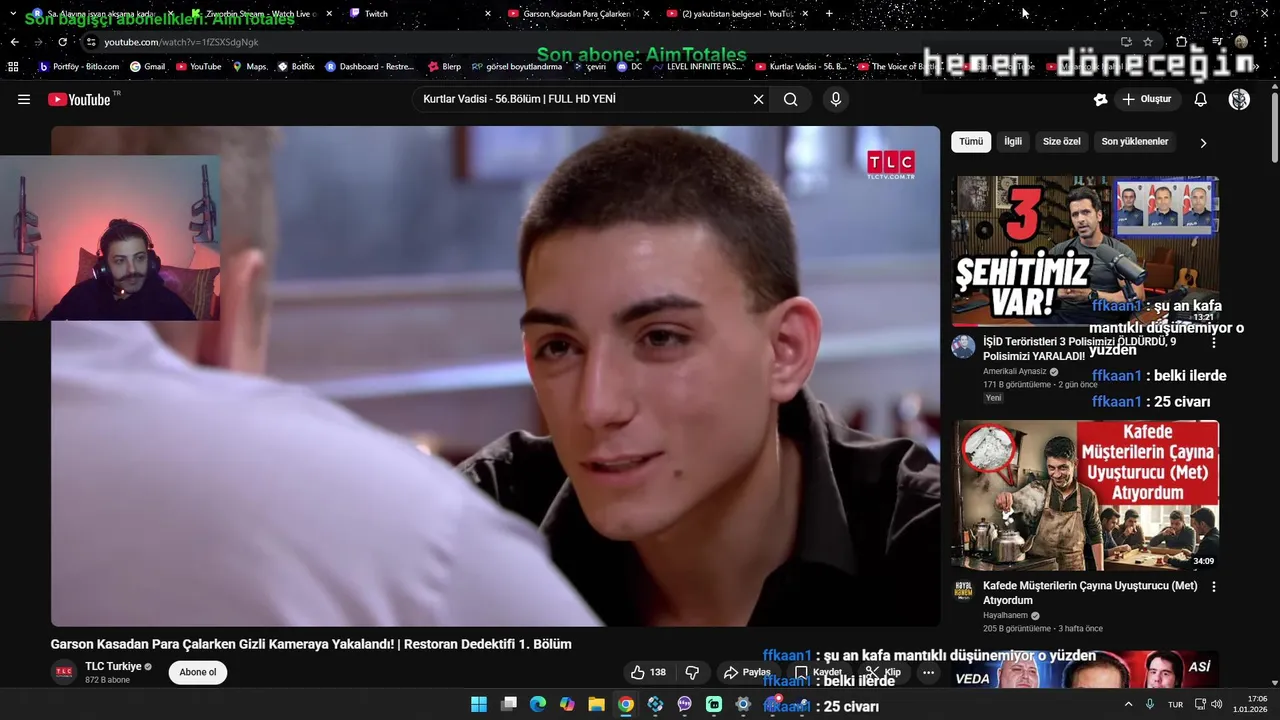Open Chrome extensions puzzle icon
The image size is (1280, 720).
point(1182,42)
